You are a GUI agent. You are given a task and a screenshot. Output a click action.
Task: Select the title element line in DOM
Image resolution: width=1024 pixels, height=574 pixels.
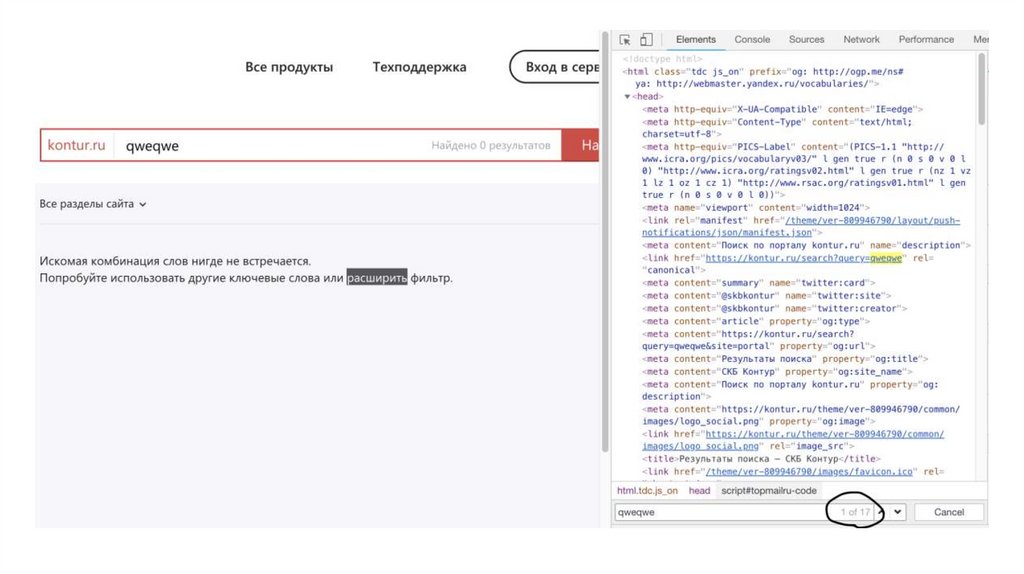tap(761, 458)
